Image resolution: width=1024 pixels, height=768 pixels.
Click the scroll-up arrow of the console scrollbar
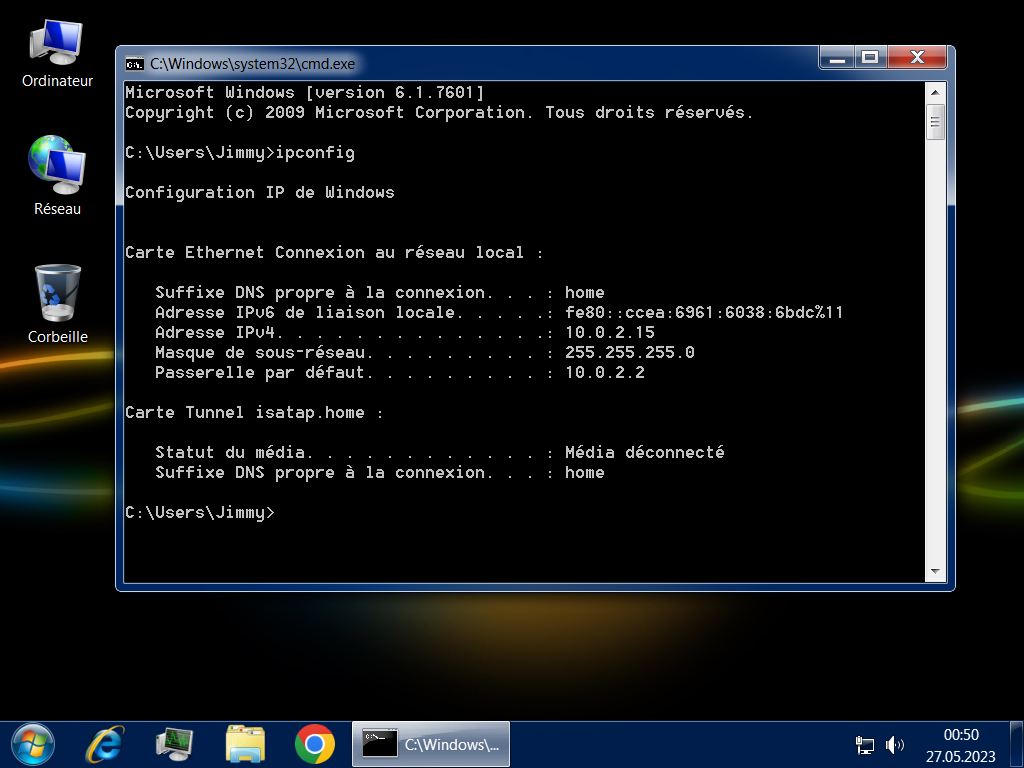935,92
